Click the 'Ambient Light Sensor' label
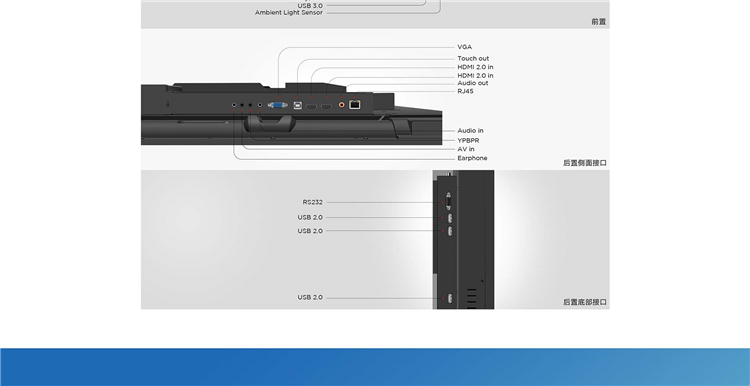 pos(289,13)
